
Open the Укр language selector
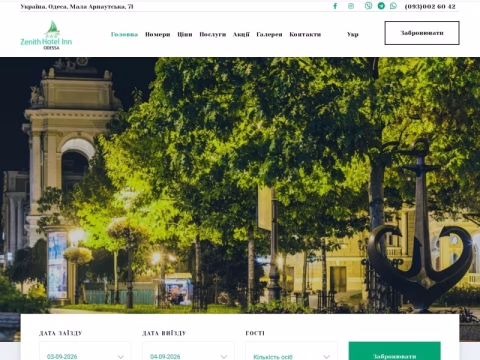tap(353, 34)
